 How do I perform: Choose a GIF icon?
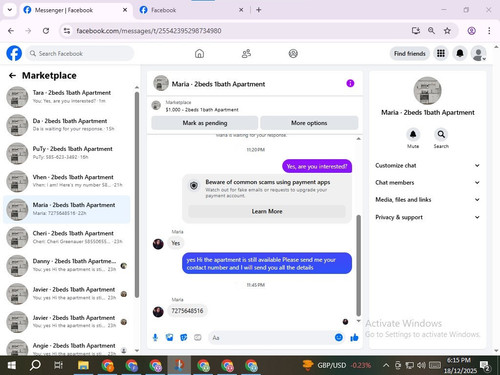198,338
